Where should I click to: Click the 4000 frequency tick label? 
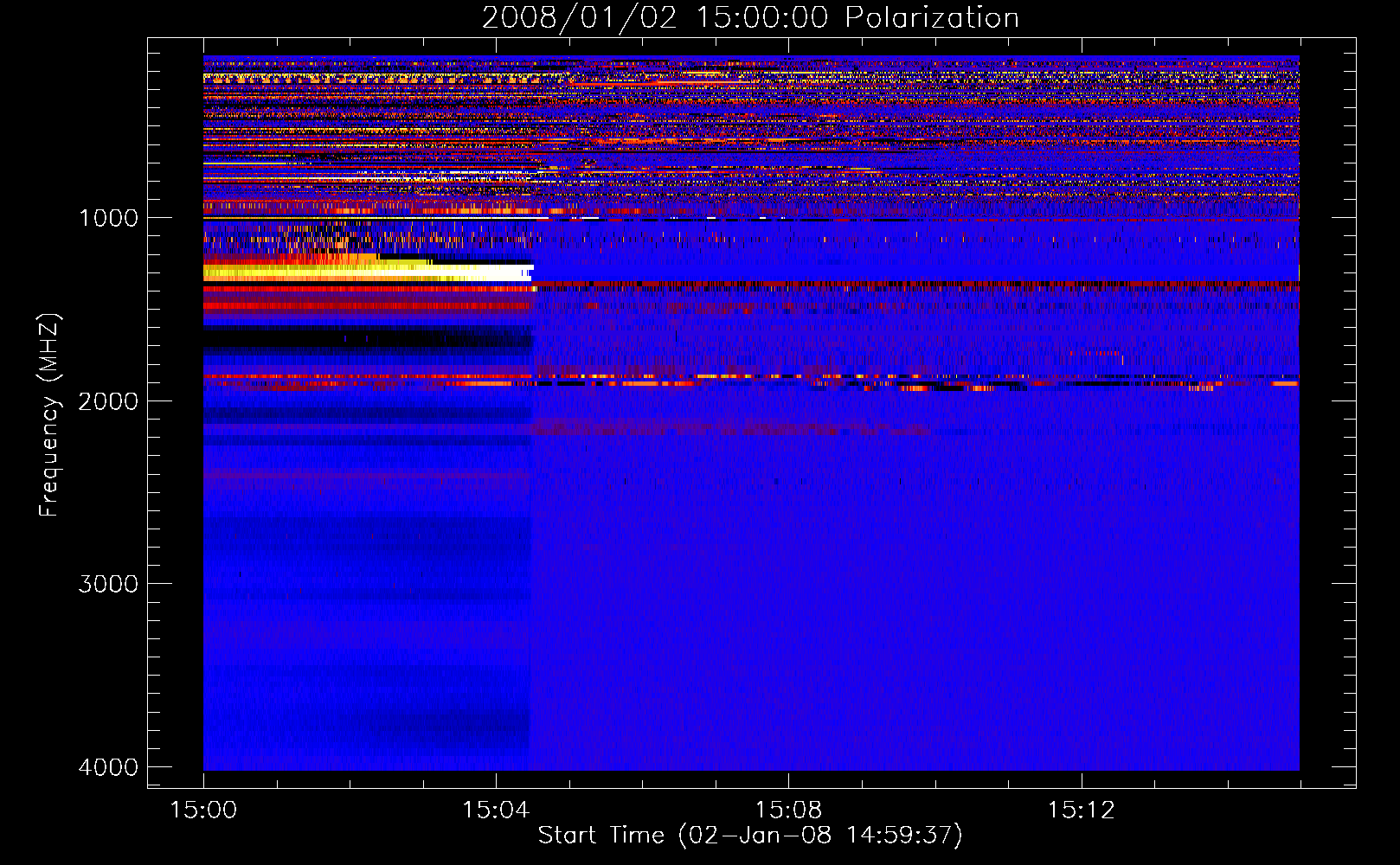108,767
